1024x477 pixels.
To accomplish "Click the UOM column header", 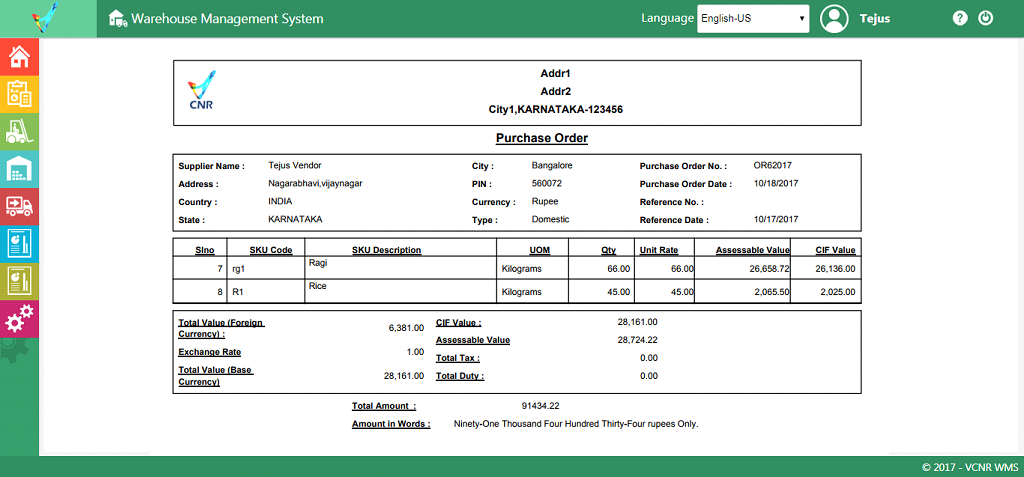I will pyautogui.click(x=539, y=250).
